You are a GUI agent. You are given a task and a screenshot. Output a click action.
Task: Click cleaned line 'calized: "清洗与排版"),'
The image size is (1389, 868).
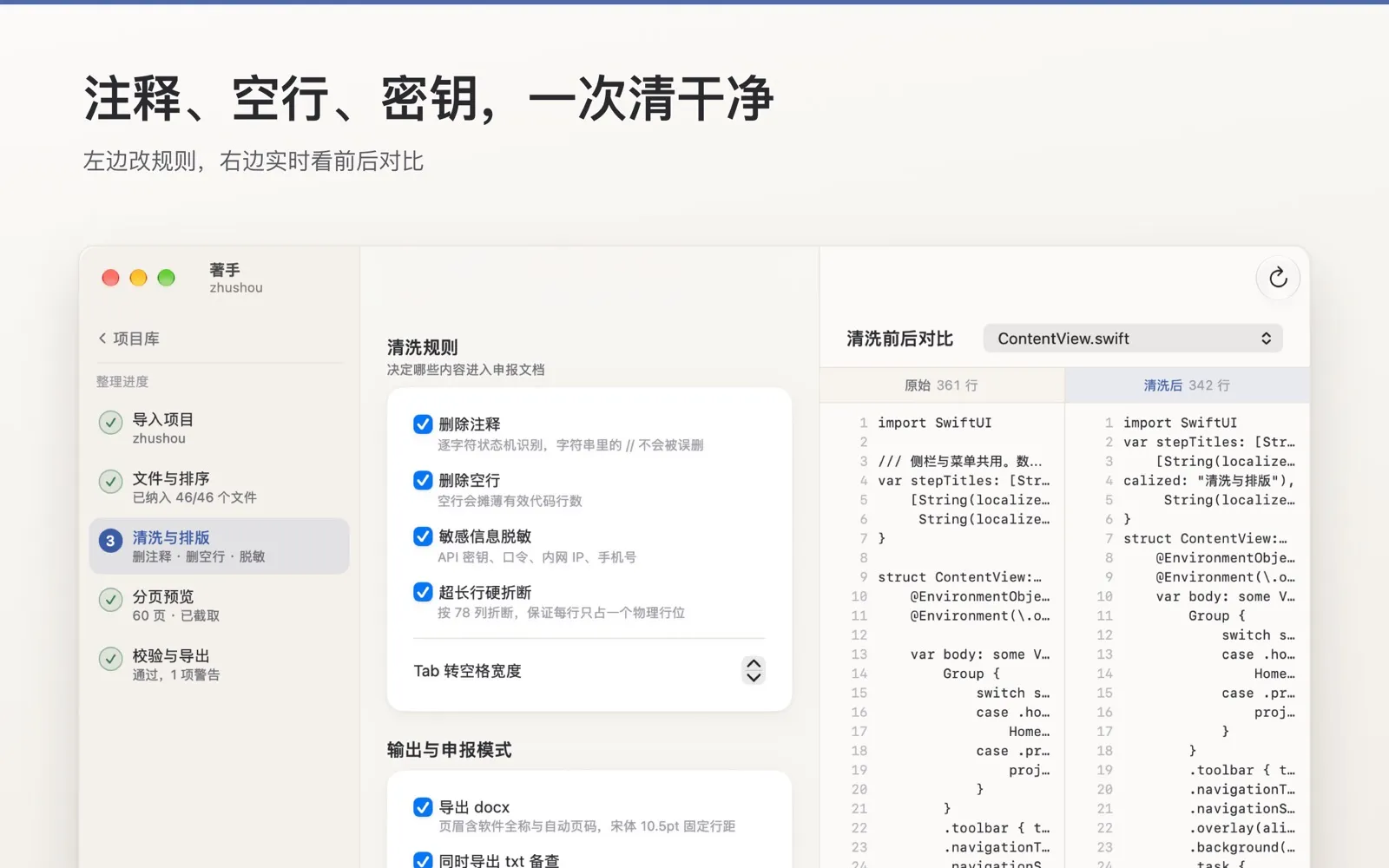[x=1208, y=481]
